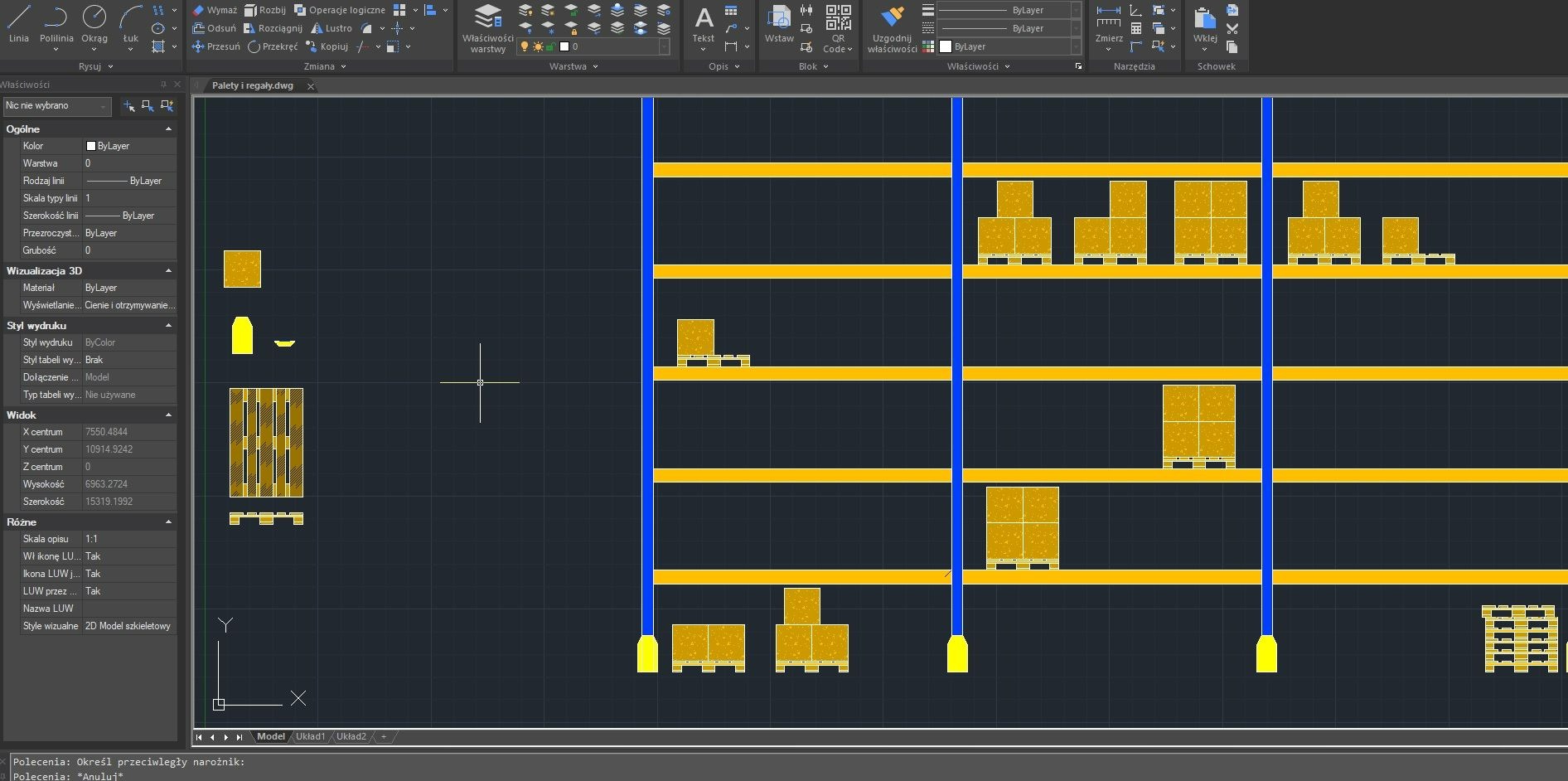The image size is (1568, 781).
Task: Choose the Lustro mirror tool
Action: tap(332, 28)
